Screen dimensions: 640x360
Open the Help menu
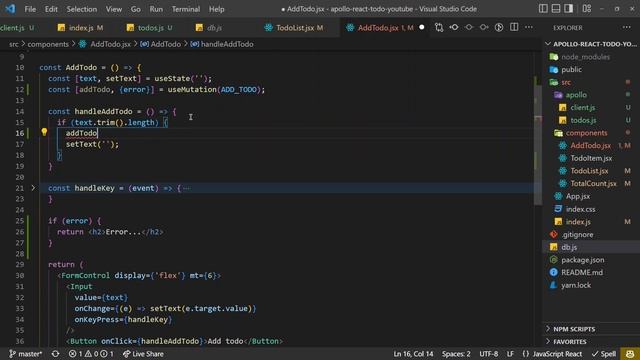coord(216,9)
